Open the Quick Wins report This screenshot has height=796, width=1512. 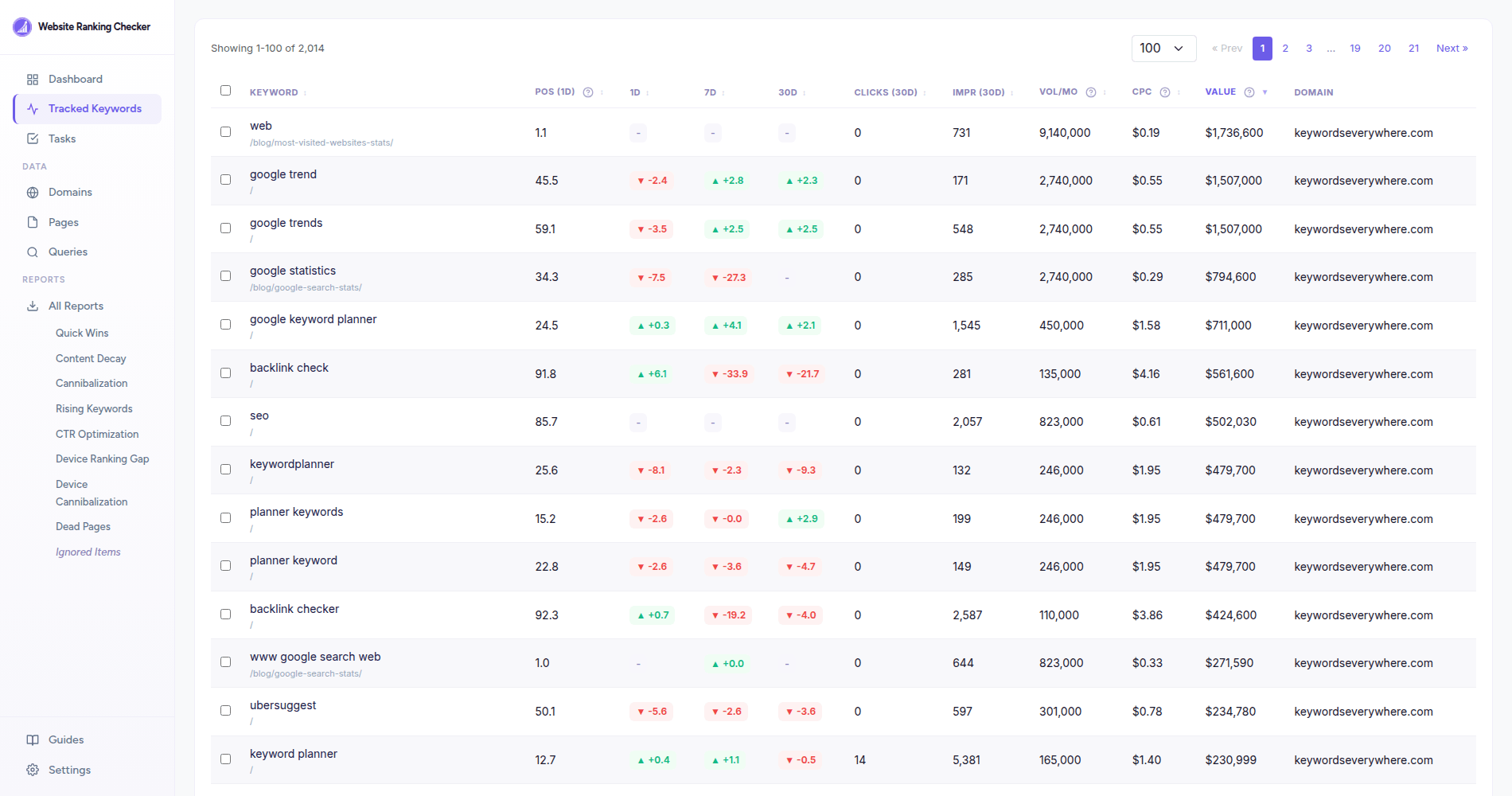[x=82, y=334]
